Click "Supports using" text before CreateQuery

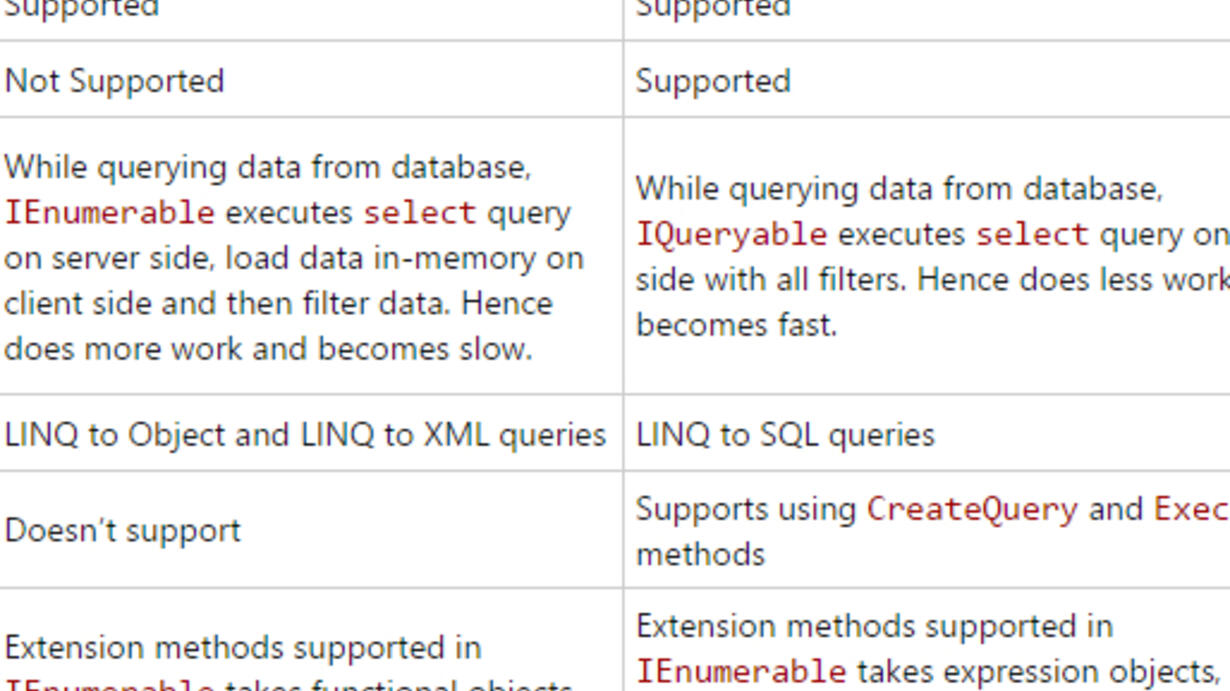[746, 509]
